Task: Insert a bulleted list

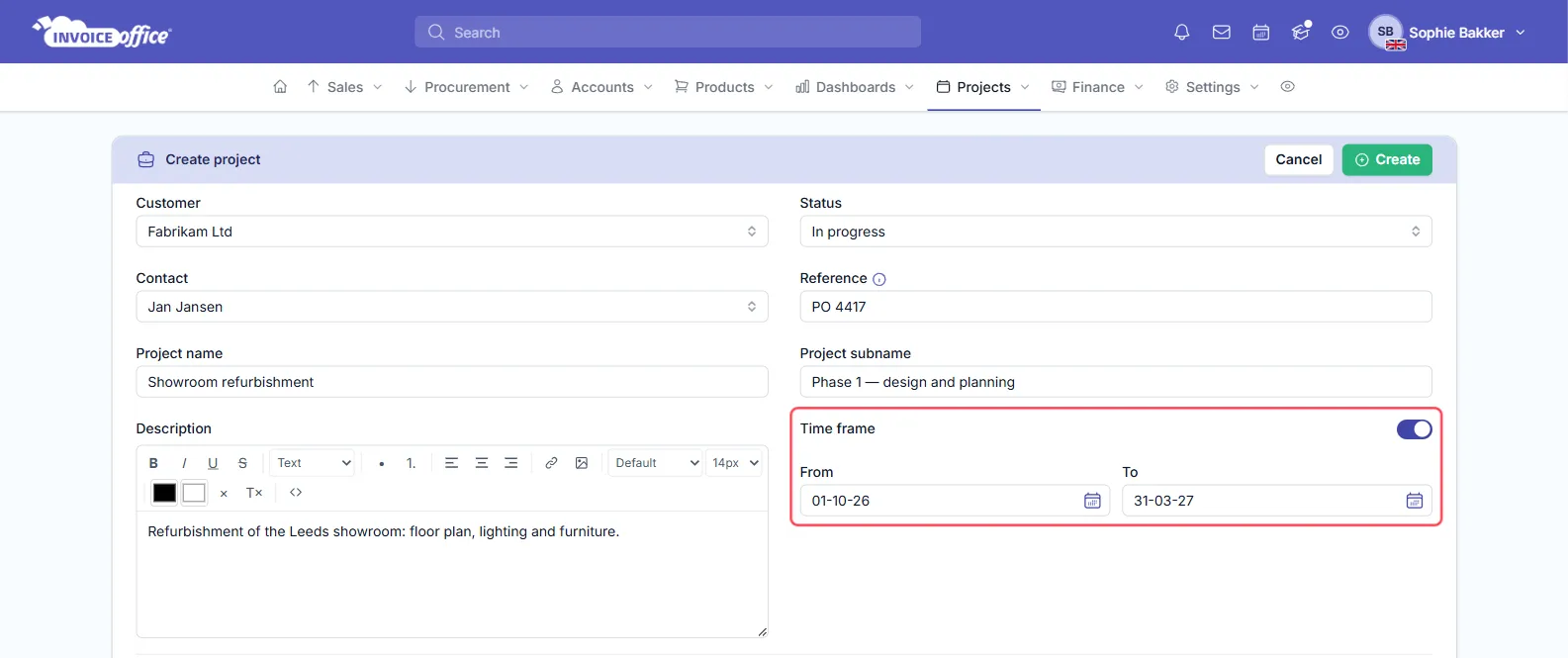Action: coord(382,463)
